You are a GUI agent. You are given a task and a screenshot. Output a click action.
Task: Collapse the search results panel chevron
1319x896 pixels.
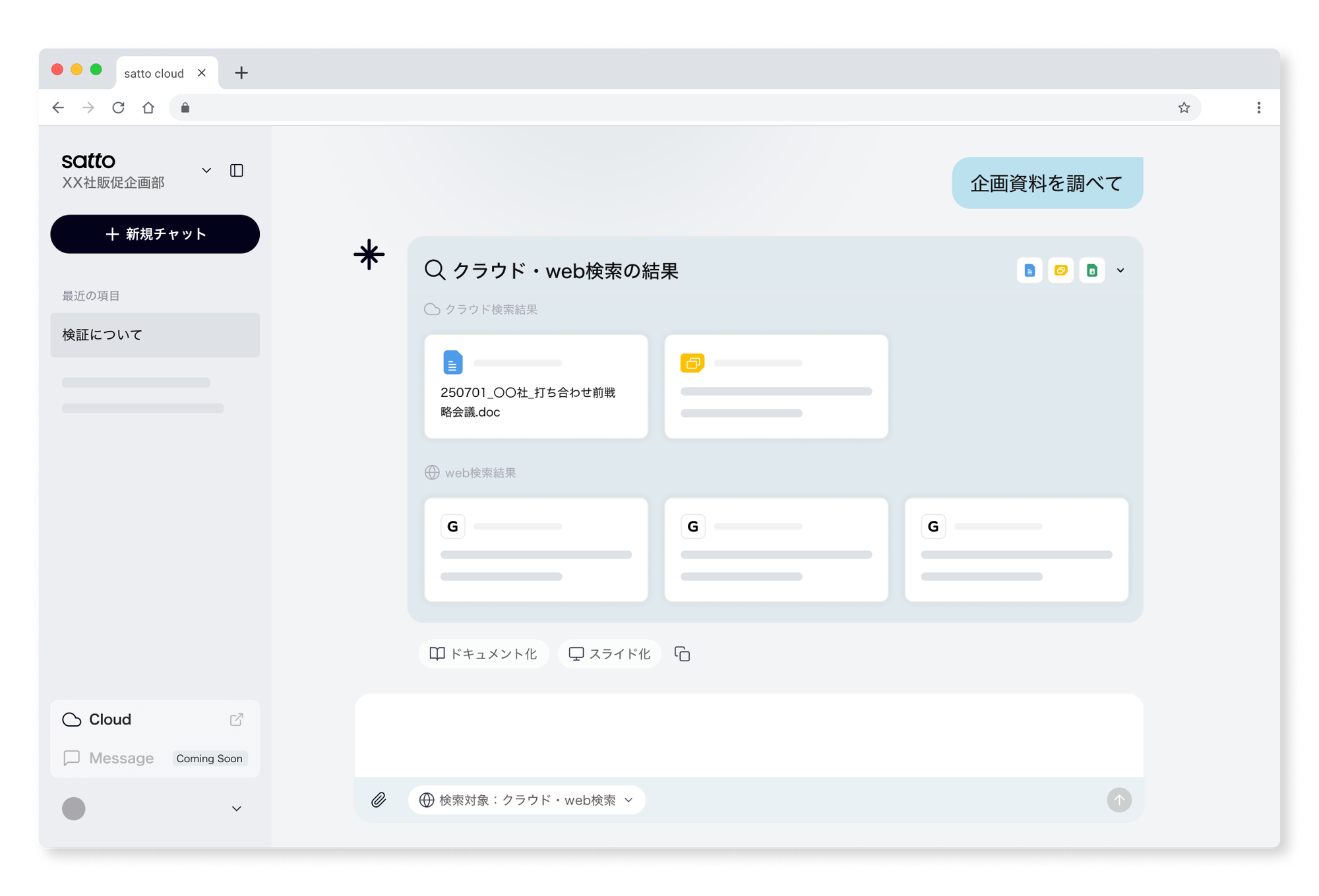(1120, 270)
